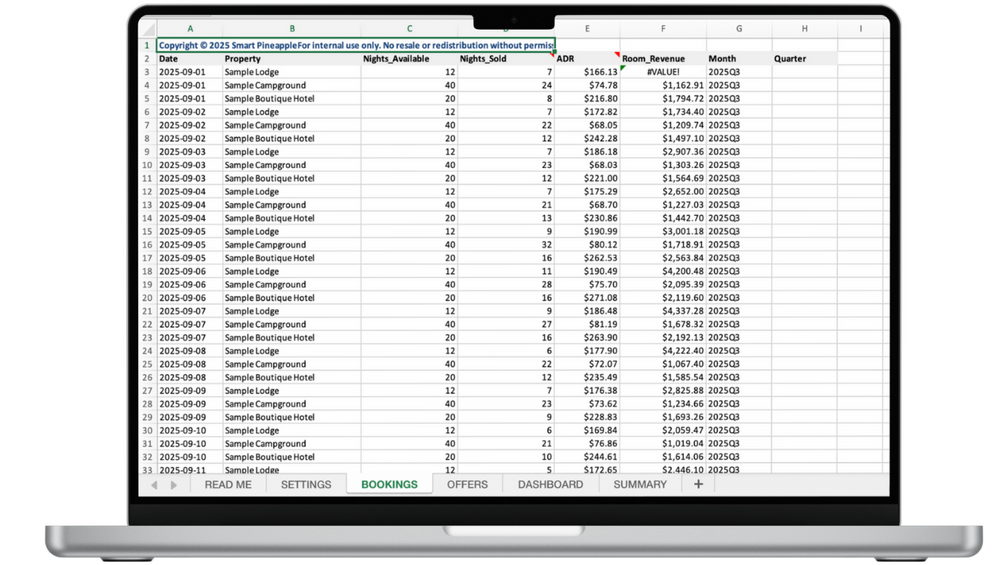Select row 1 header
The image size is (1005, 565).
tap(147, 45)
